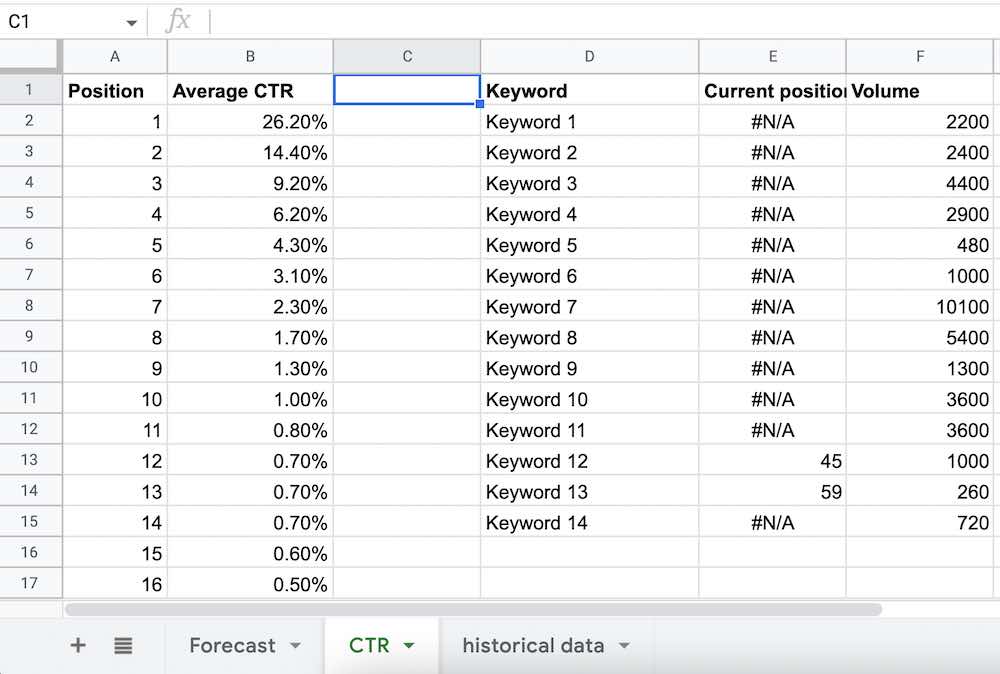
Task: Open the all sheets list icon
Action: pos(123,646)
